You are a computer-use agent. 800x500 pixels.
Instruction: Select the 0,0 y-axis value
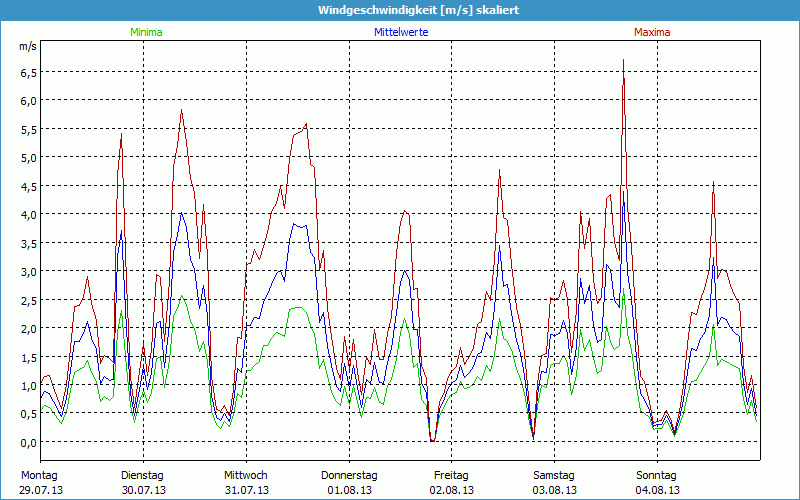(29, 443)
